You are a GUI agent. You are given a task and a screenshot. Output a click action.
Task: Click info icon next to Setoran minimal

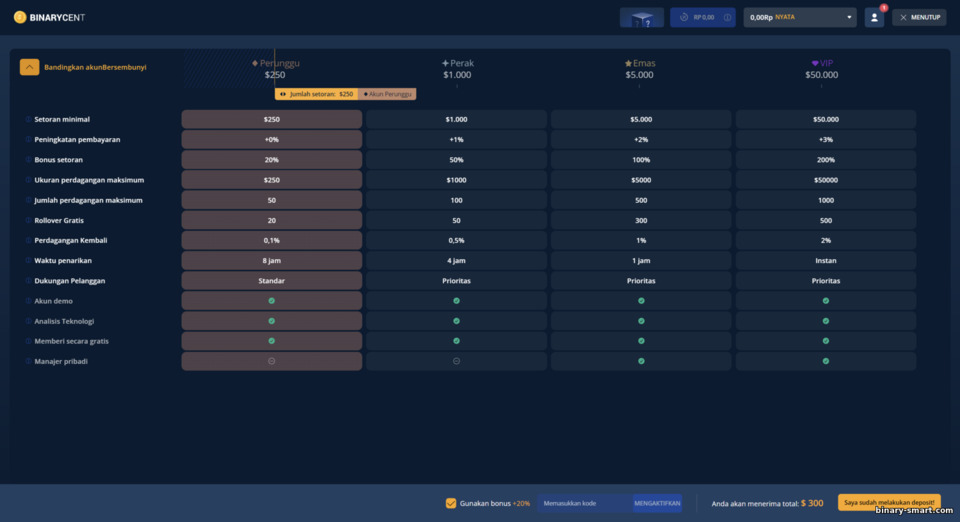pyautogui.click(x=28, y=119)
